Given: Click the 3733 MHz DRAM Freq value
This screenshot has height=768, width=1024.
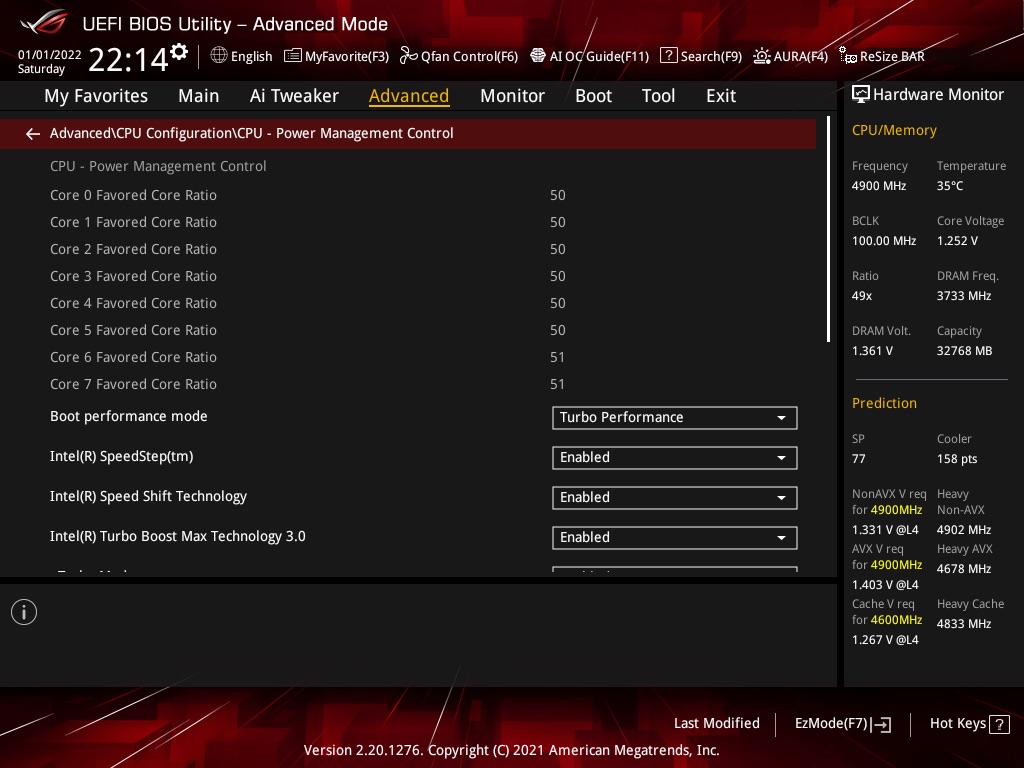Looking at the screenshot, I should pos(964,296).
